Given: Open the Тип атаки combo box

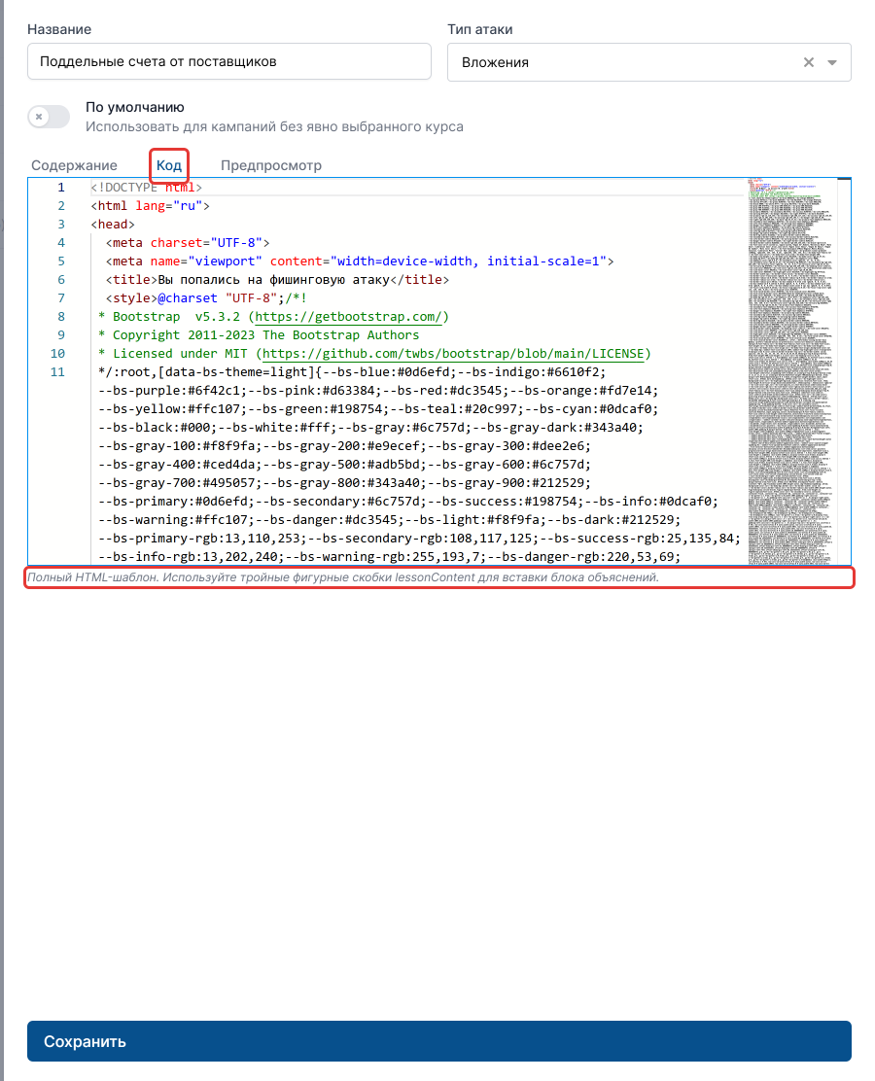Looking at the screenshot, I should pos(649,62).
